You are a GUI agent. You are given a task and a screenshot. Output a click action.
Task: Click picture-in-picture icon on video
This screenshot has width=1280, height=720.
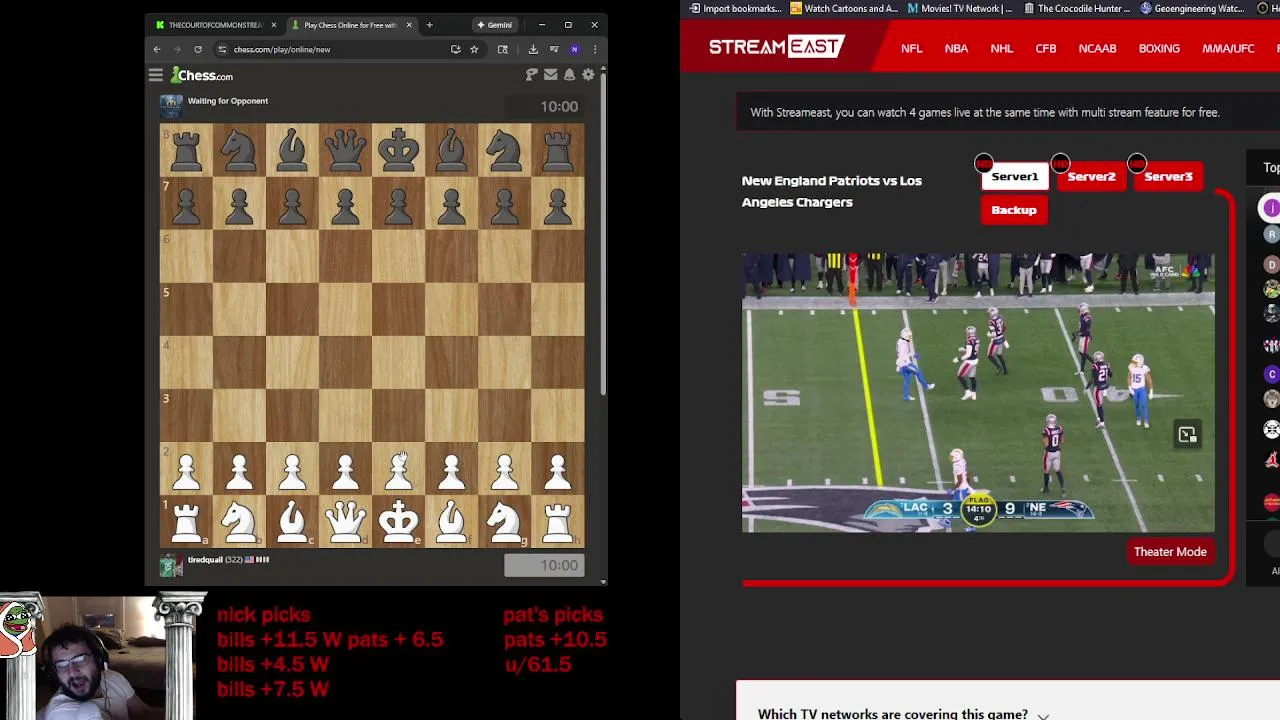pos(1187,435)
